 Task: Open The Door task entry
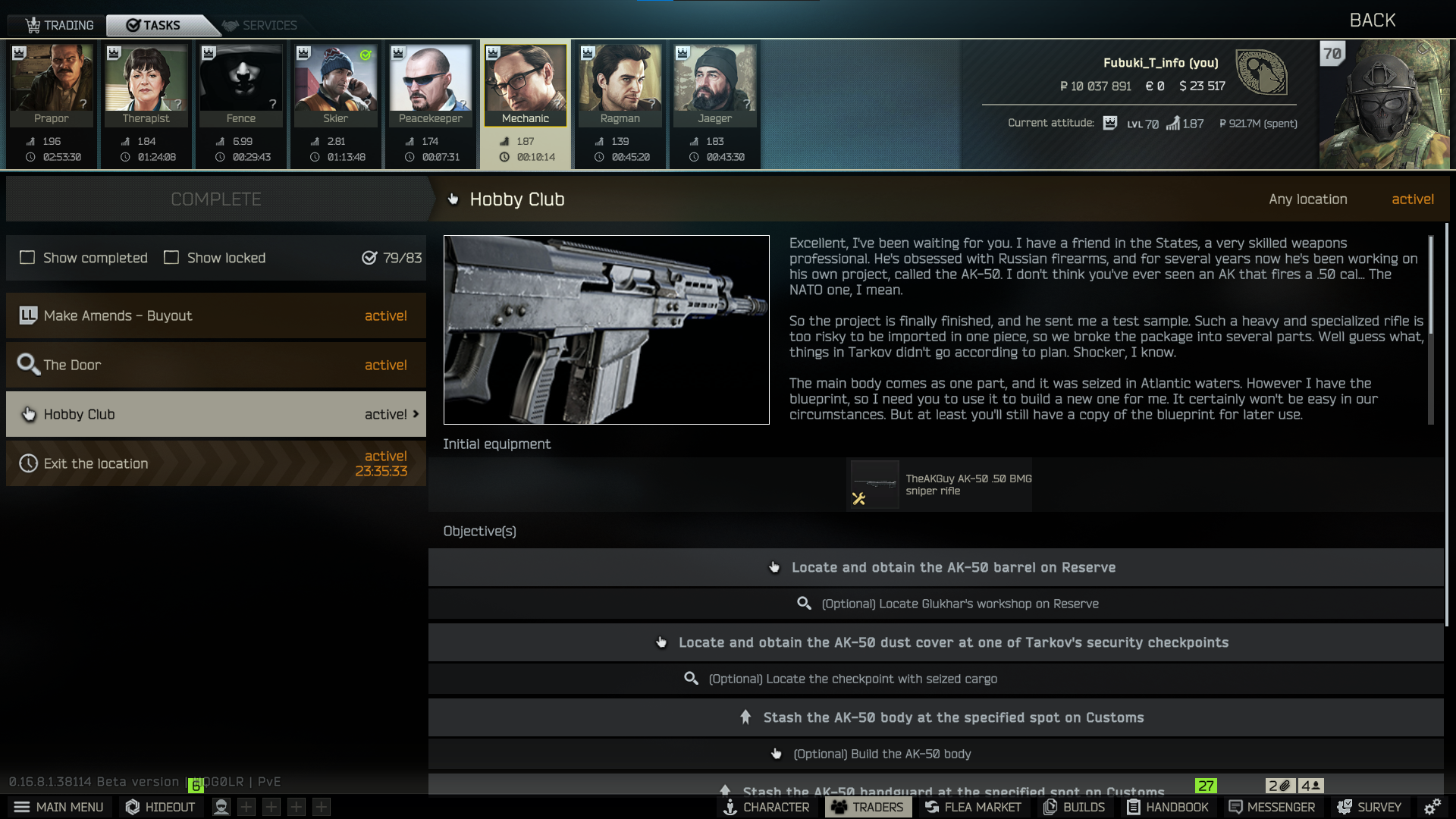[x=216, y=365]
